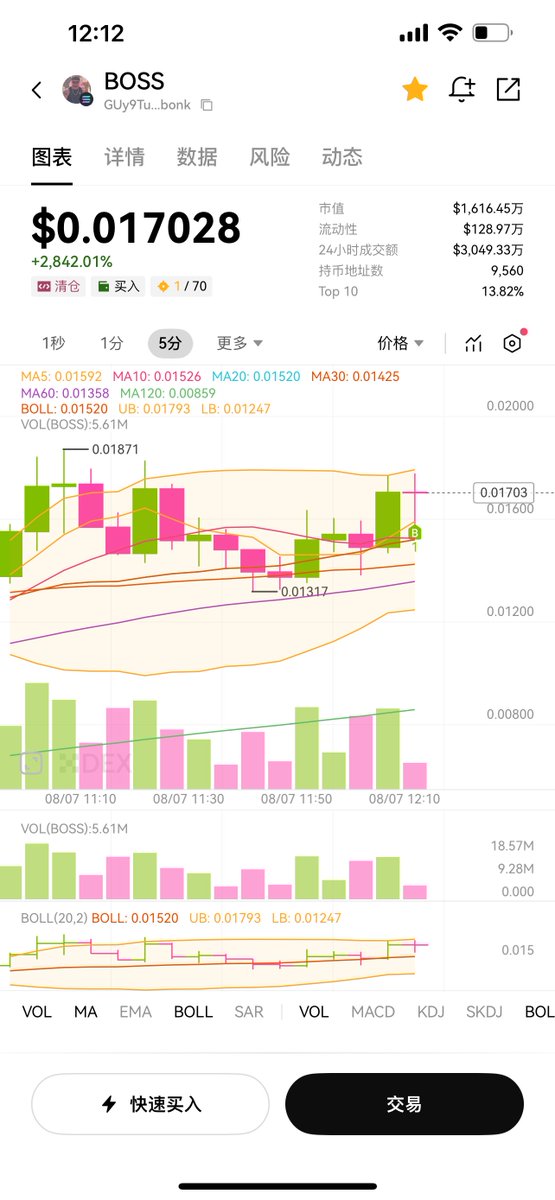Toggle the favorite star for BOSS
Viewport: 555px width, 1200px height.
tap(415, 89)
